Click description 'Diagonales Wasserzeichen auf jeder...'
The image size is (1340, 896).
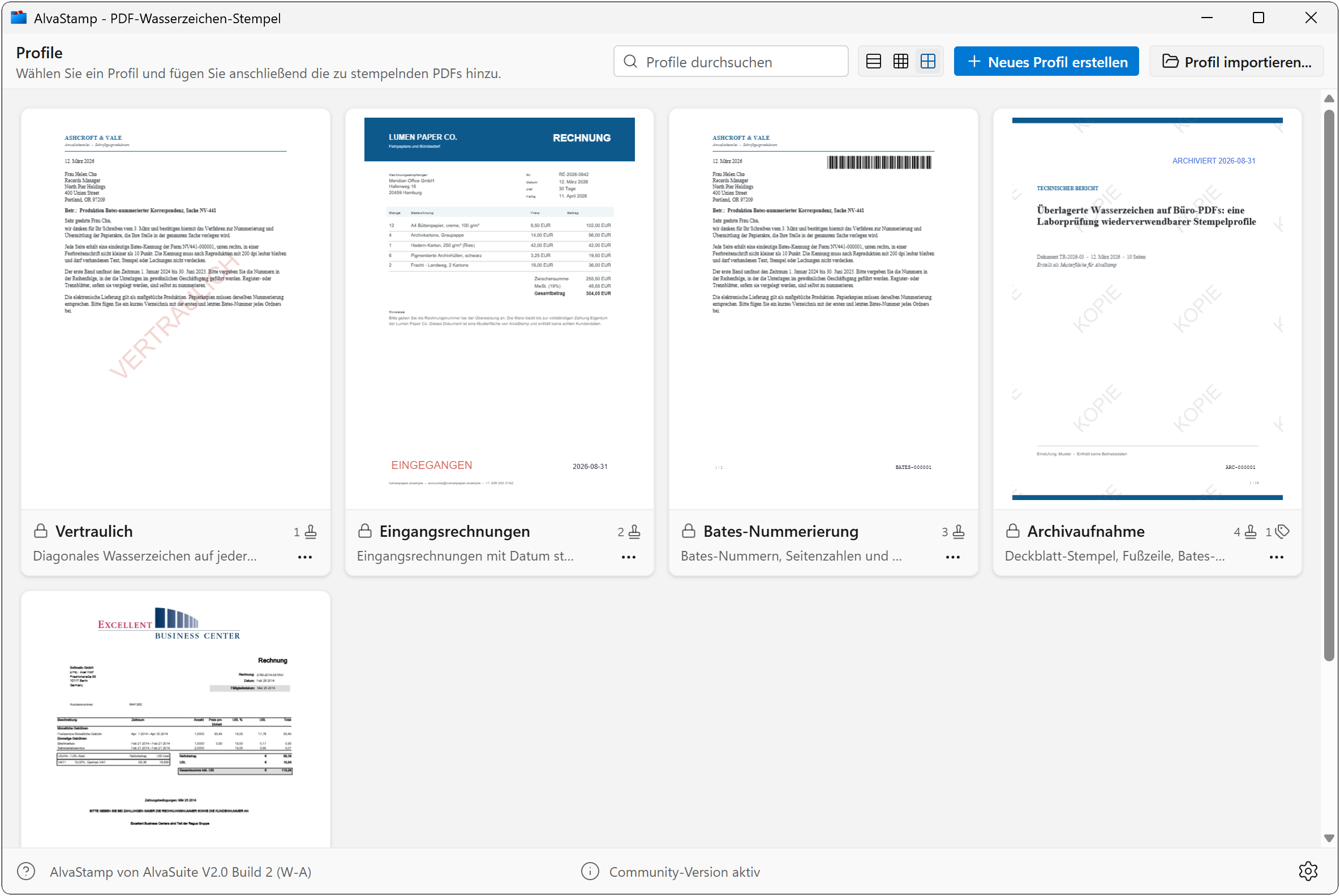(145, 556)
